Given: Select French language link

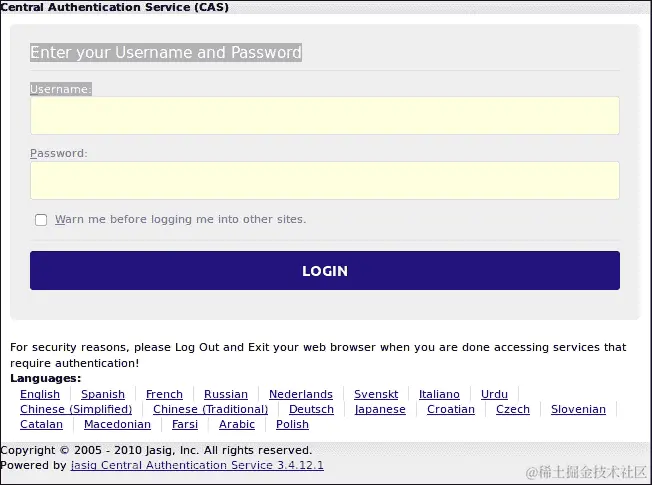Looking at the screenshot, I should point(164,394).
